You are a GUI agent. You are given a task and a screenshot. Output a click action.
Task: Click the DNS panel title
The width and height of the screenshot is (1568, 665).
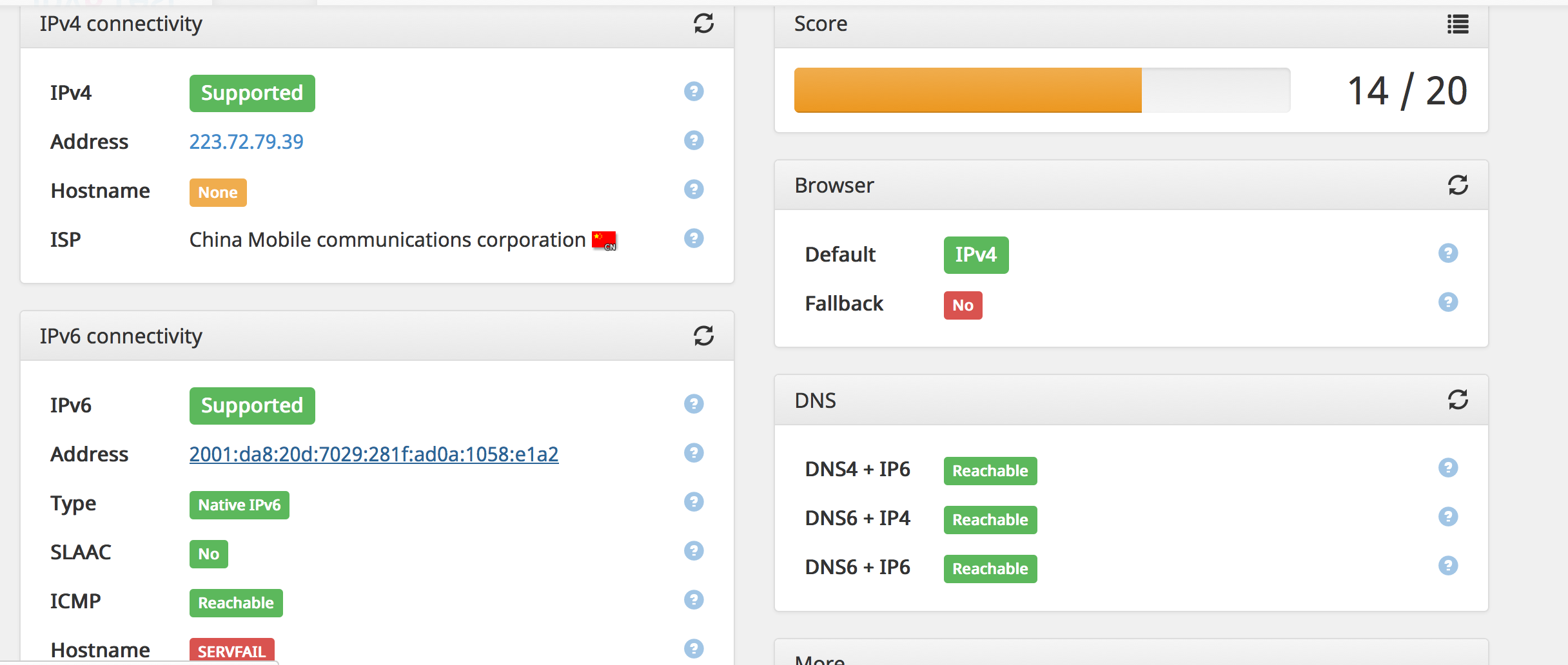point(816,401)
